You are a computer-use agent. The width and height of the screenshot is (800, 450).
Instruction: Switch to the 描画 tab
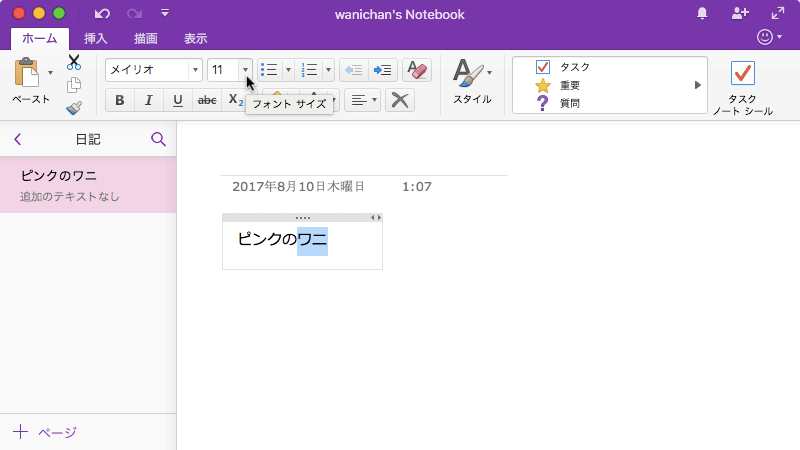pyautogui.click(x=145, y=38)
